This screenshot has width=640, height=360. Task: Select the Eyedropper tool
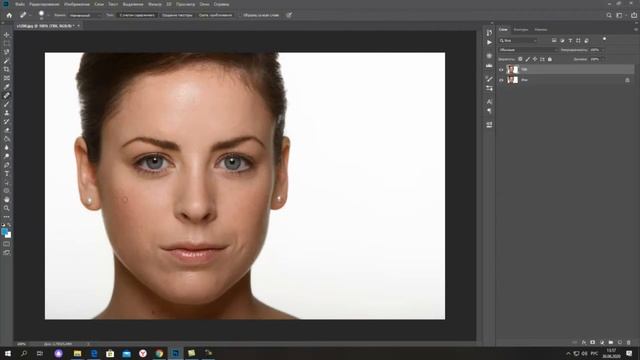point(7,87)
